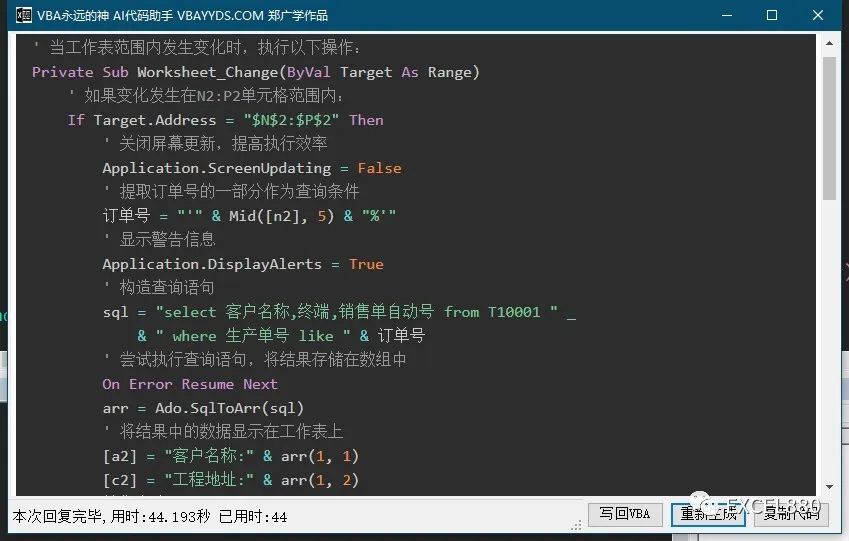Click the resize grip beside 写回VBA

click(x=577, y=524)
